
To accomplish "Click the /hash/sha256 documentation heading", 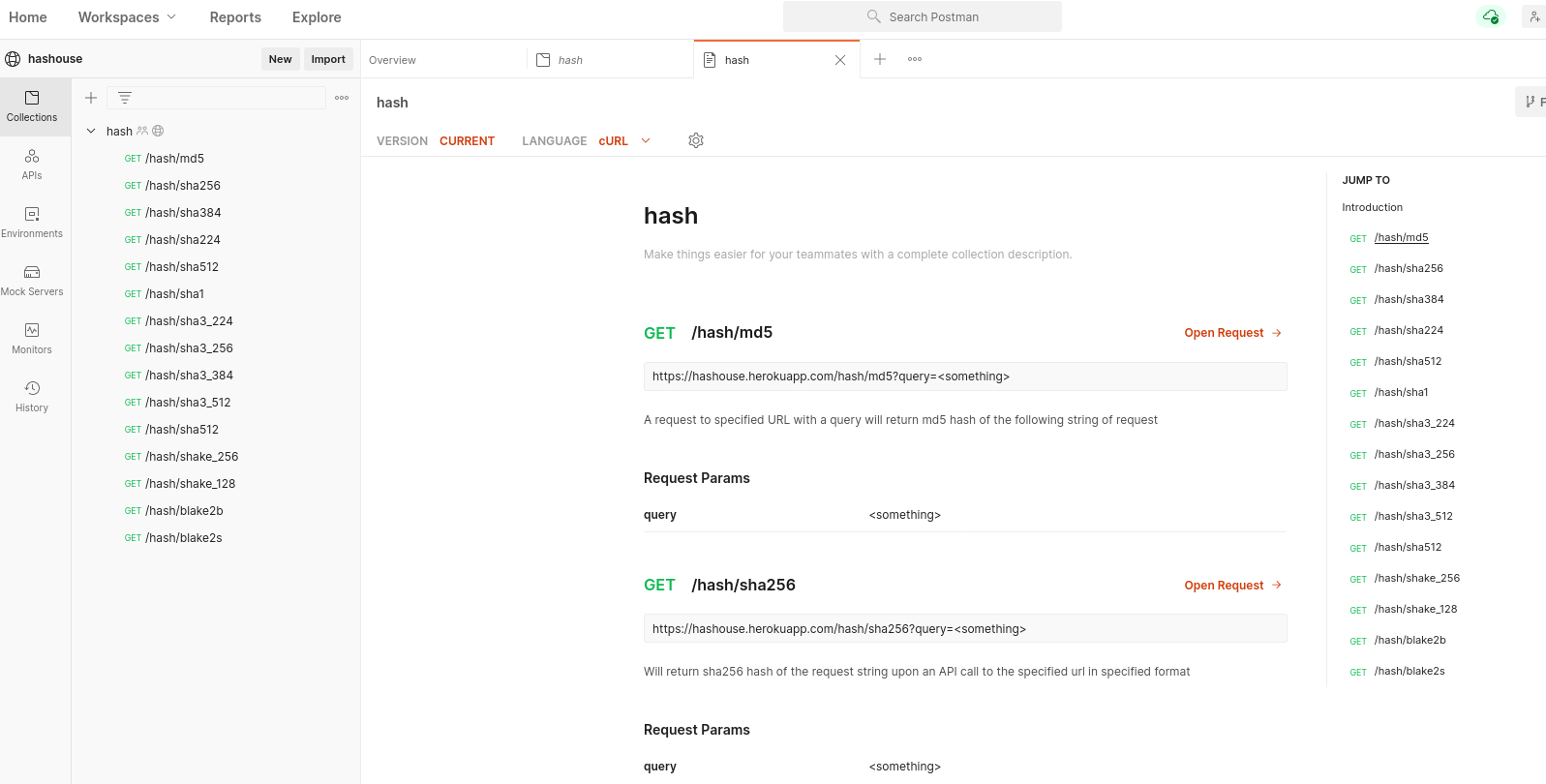I will click(x=743, y=586).
